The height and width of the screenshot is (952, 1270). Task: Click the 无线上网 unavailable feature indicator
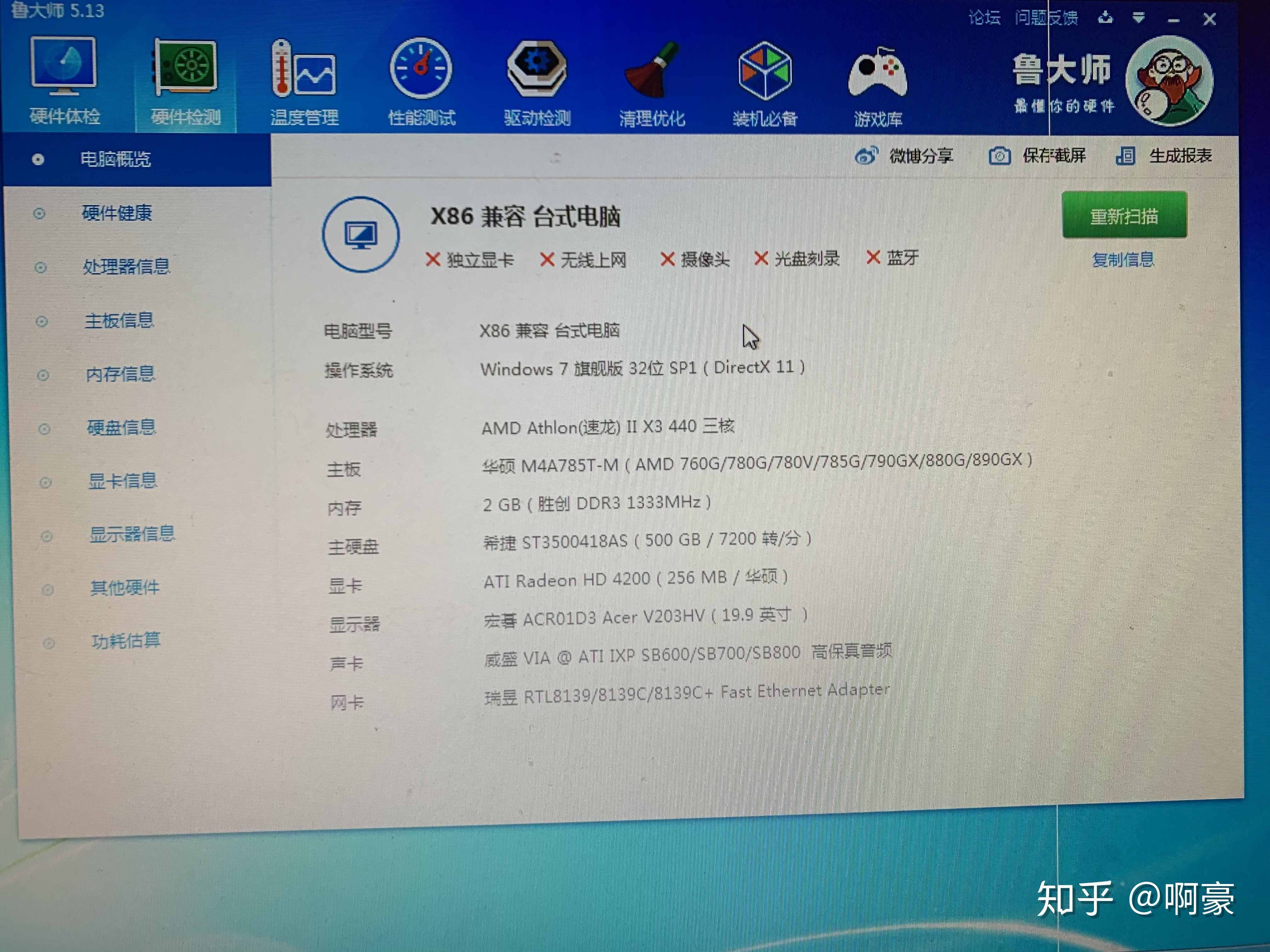(583, 260)
